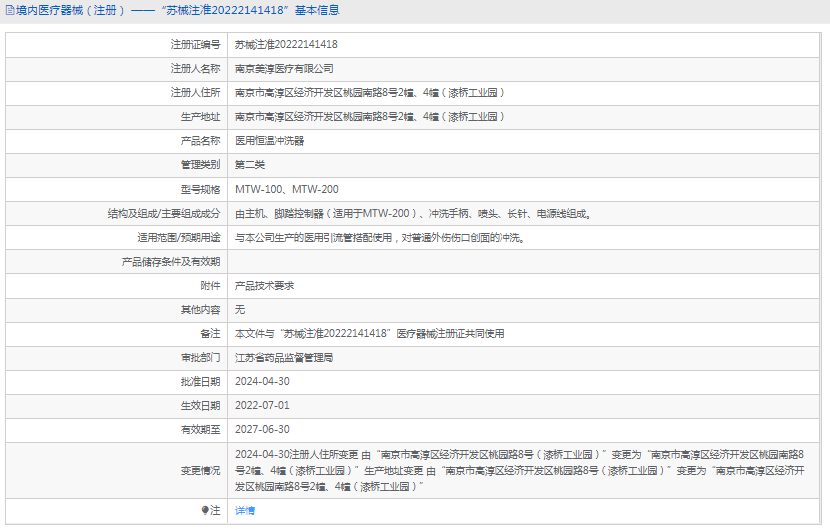Click the structure composition text starting 由主机
Screen dimensions: 830x529
click(413, 214)
